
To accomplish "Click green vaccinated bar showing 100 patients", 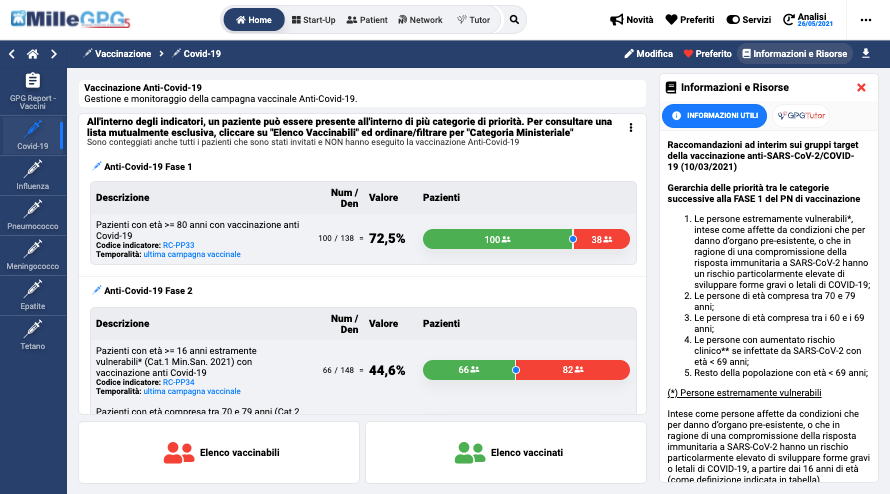I will 497,239.
